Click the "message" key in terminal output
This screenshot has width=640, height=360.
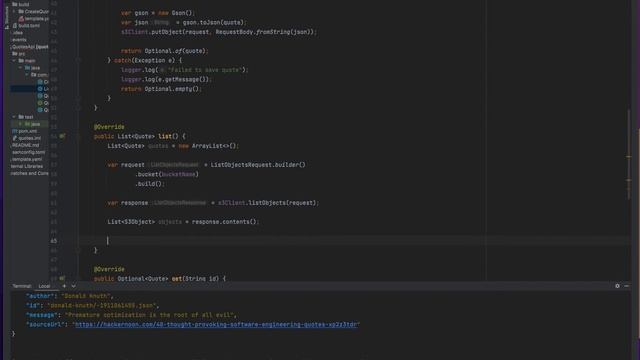[41, 315]
